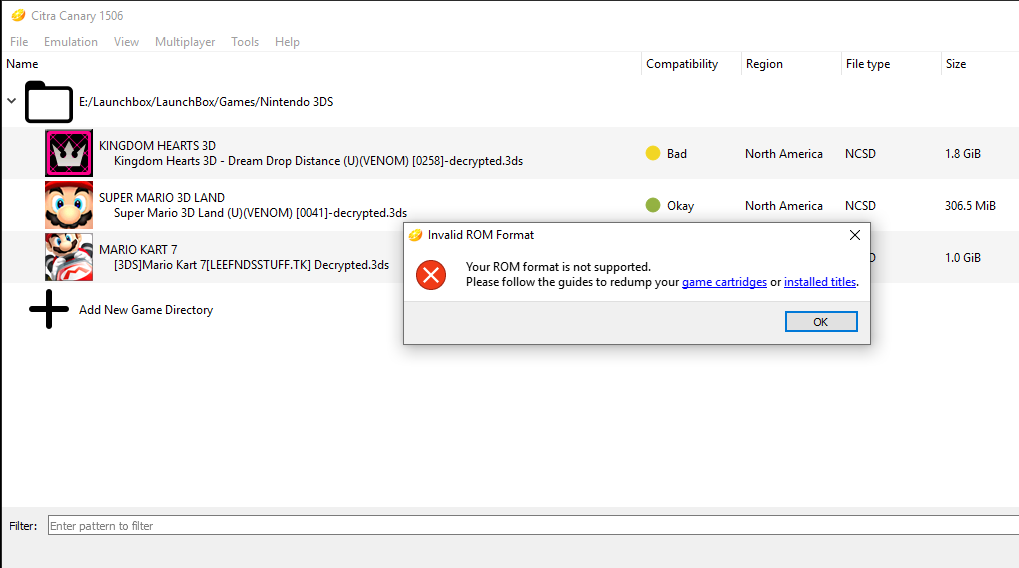Viewport: 1019px width, 568px height.
Task: Click the Kingdom Hearts decrypted.3ds filename
Action: [x=318, y=161]
